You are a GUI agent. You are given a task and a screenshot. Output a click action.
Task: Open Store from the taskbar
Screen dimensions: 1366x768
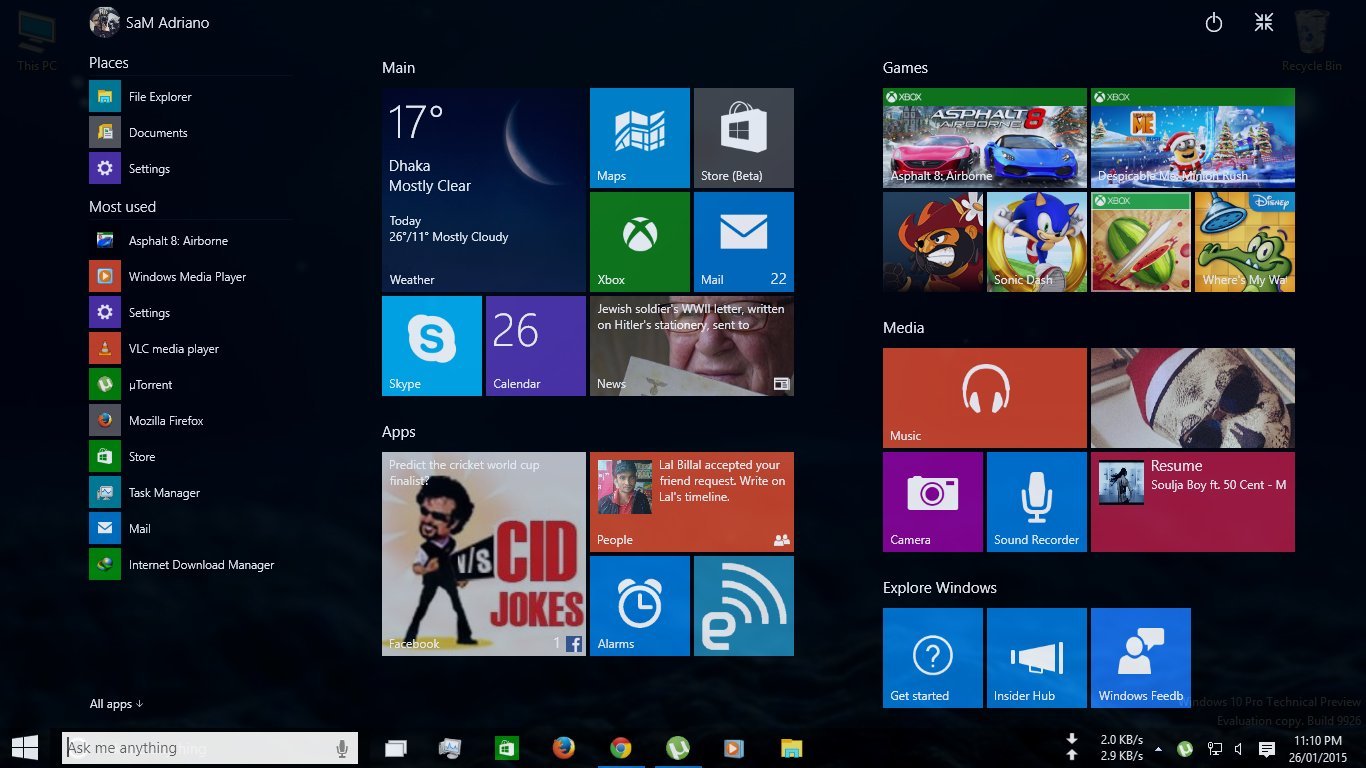pyautogui.click(x=507, y=748)
